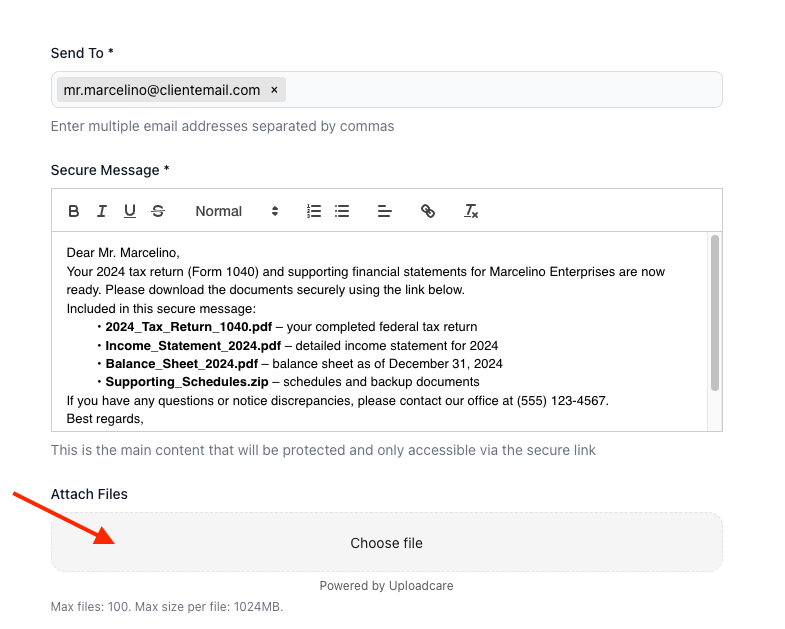This screenshot has width=785, height=629.
Task: Place cursor on the "Best regards," line
Action: [x=105, y=419]
